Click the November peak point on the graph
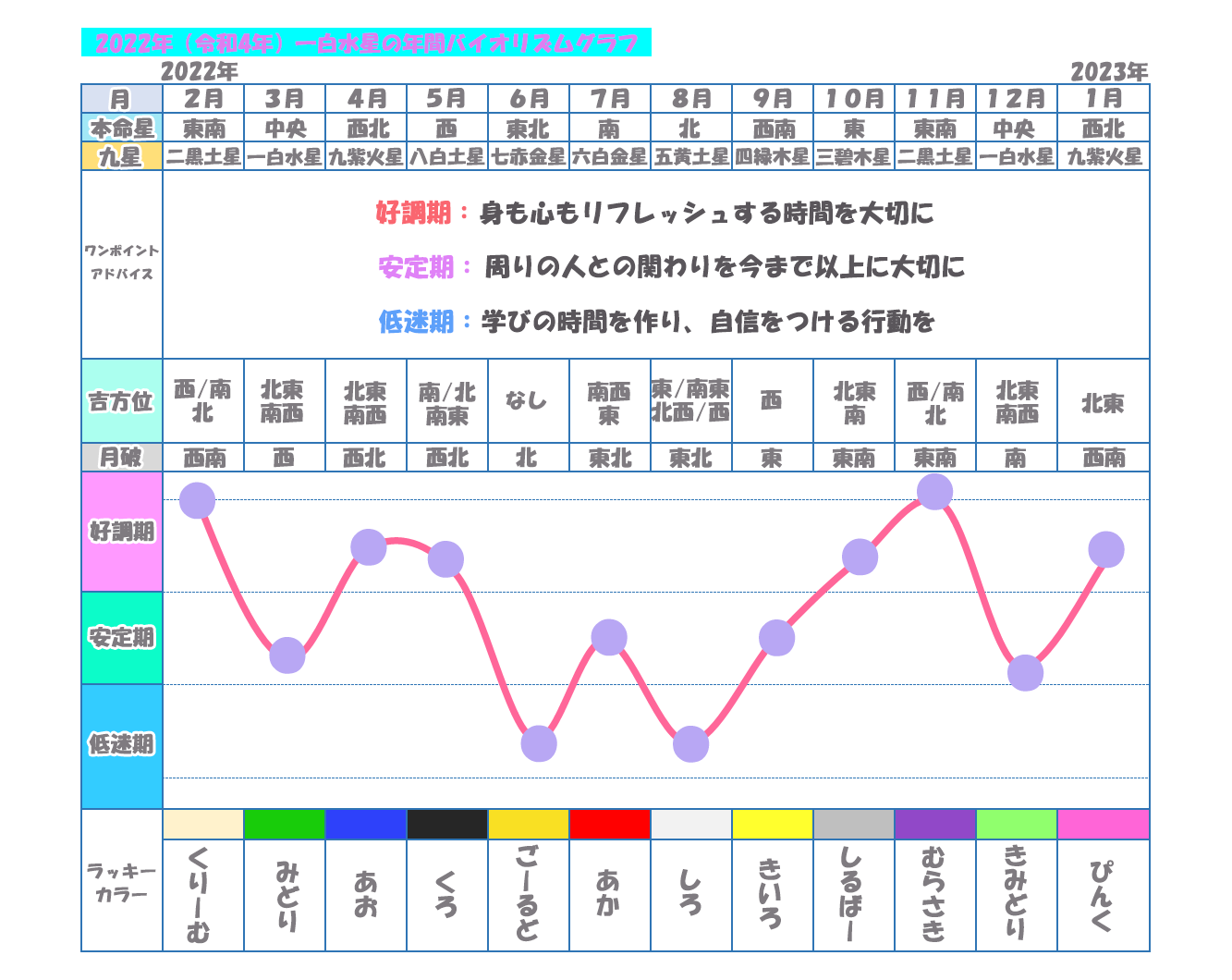 pyautogui.click(x=934, y=492)
